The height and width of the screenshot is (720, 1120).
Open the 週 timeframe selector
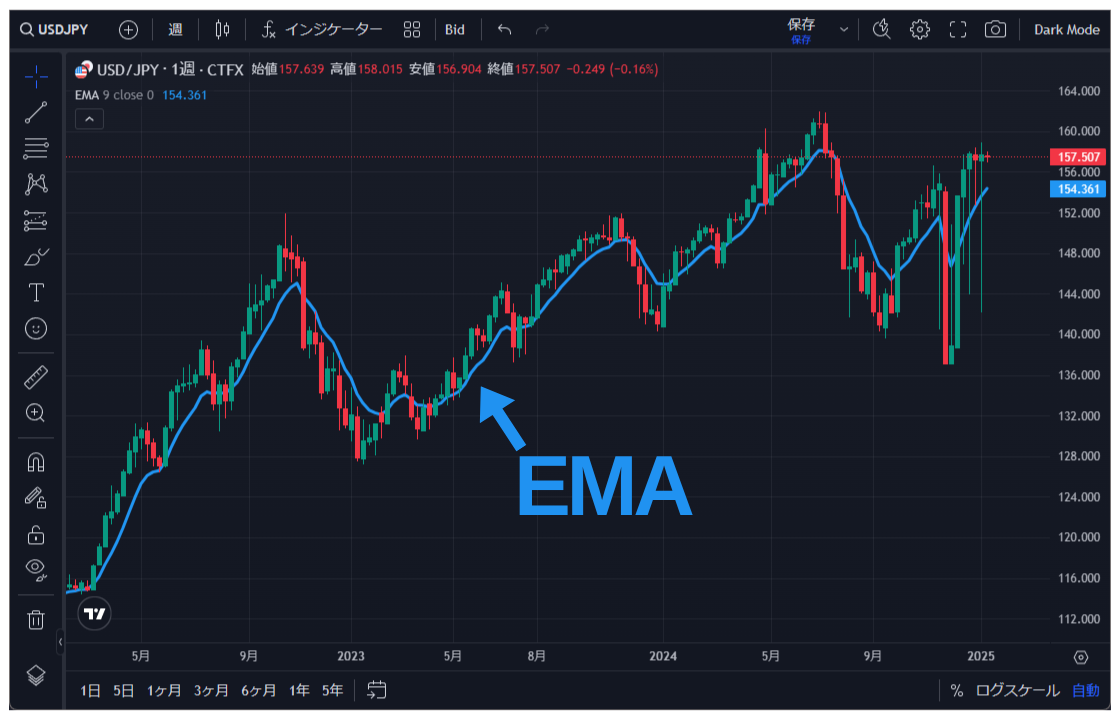(175, 30)
